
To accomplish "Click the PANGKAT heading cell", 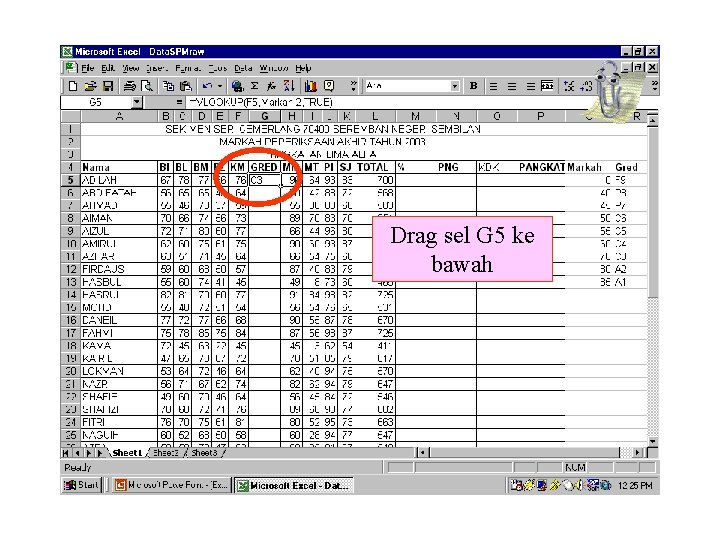I will tap(541, 167).
